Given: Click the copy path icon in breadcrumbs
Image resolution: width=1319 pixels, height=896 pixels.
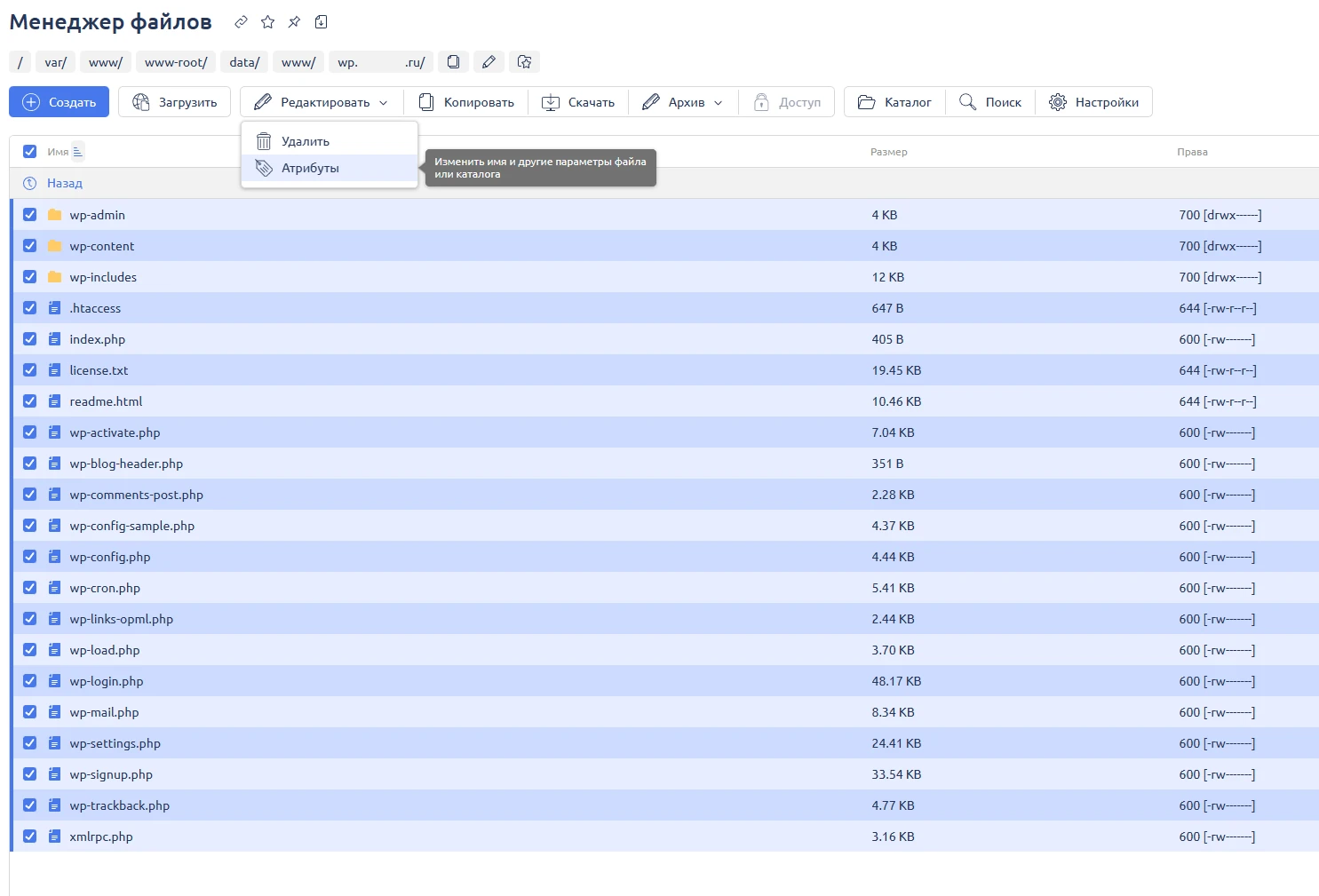Looking at the screenshot, I should (453, 62).
